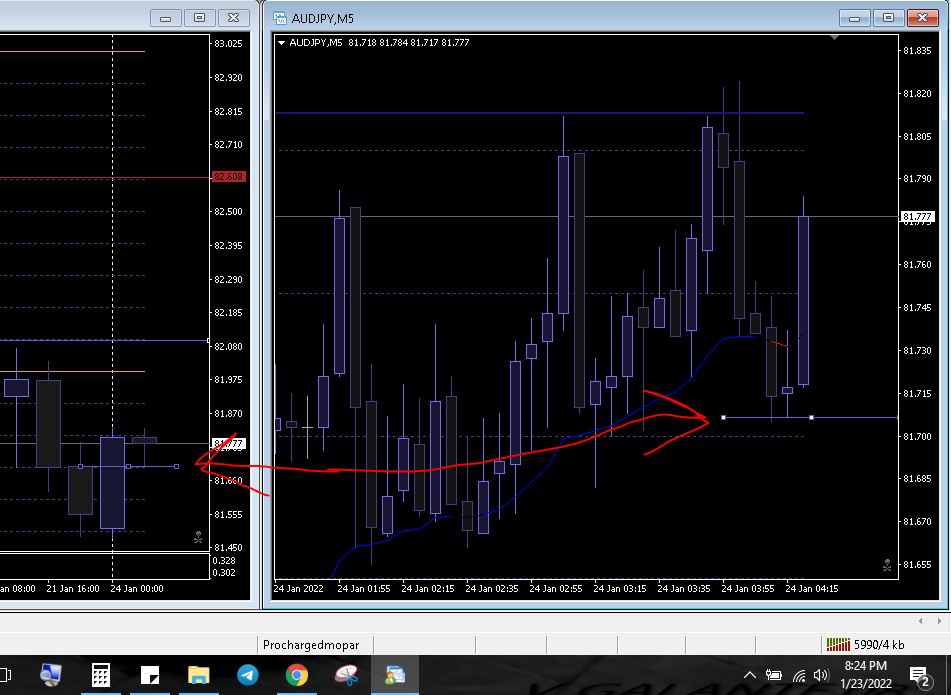Click the volume icon in system tray

[821, 675]
